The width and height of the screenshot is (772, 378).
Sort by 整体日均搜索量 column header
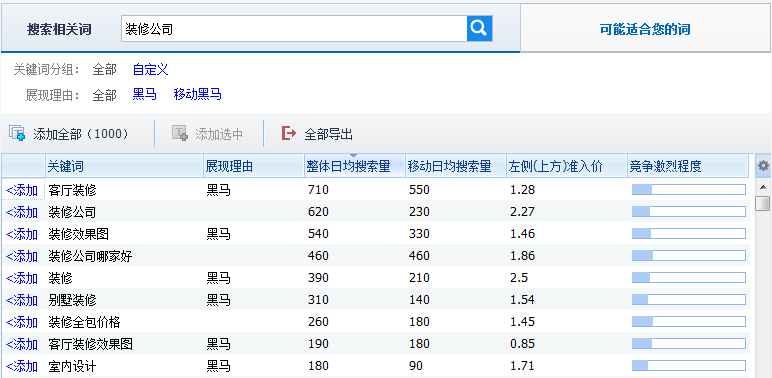[354, 166]
